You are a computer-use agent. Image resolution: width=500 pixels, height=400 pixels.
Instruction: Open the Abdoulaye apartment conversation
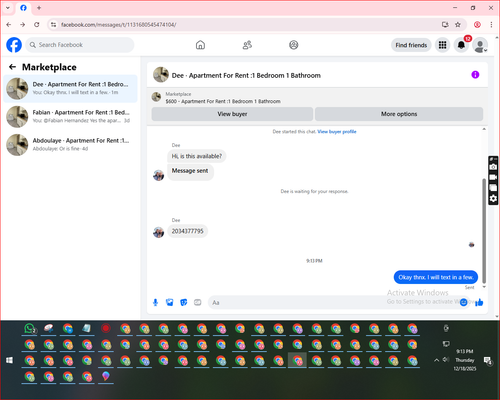(x=70, y=145)
